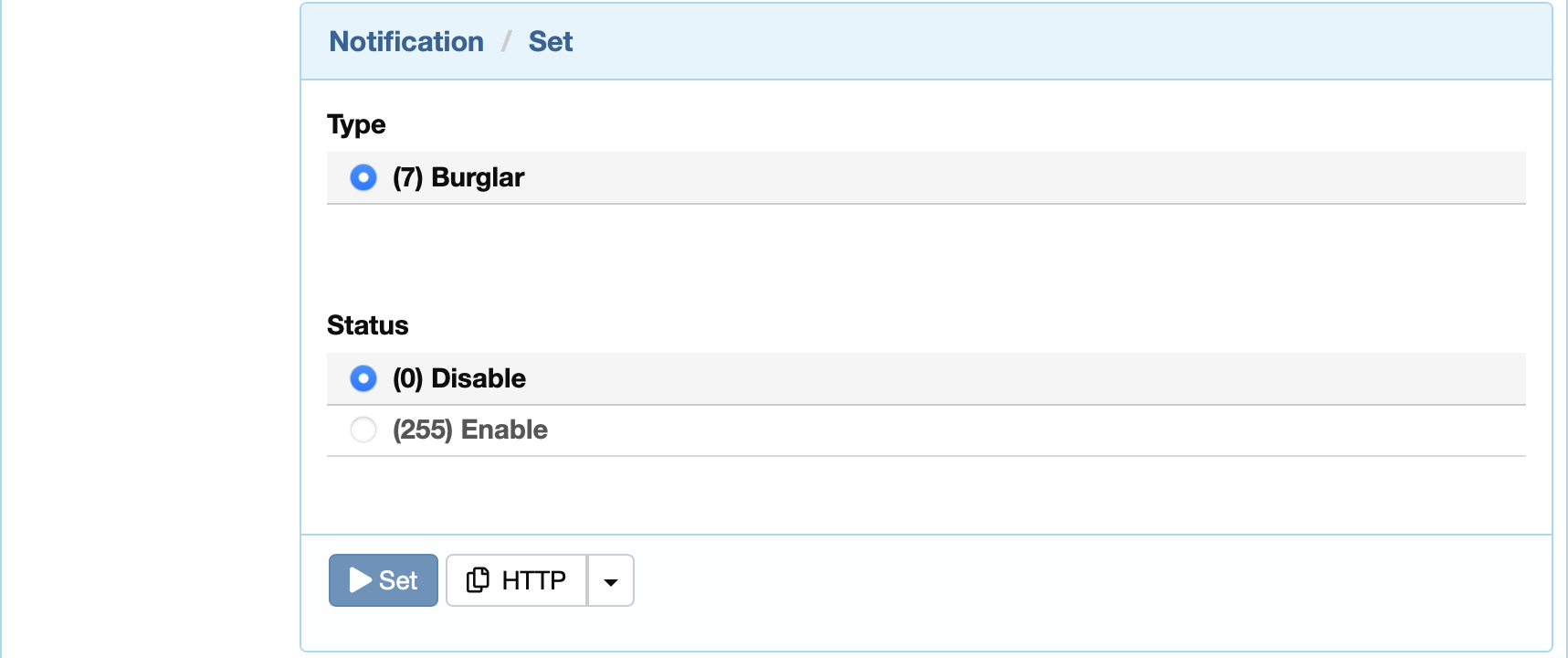Click the Type section heading
1568x658 pixels.
tap(356, 124)
